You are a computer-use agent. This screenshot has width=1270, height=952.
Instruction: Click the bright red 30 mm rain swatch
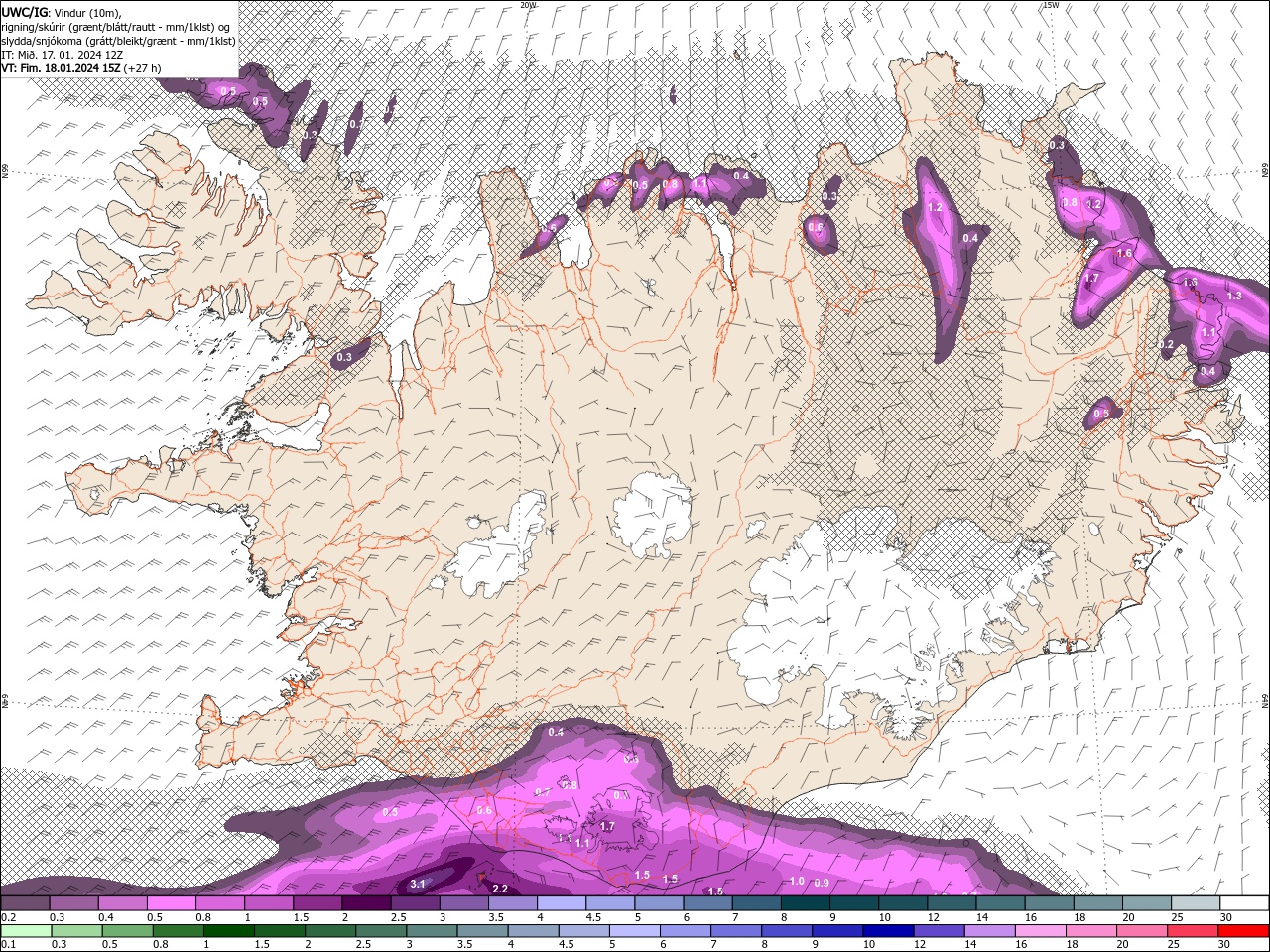click(x=1243, y=931)
